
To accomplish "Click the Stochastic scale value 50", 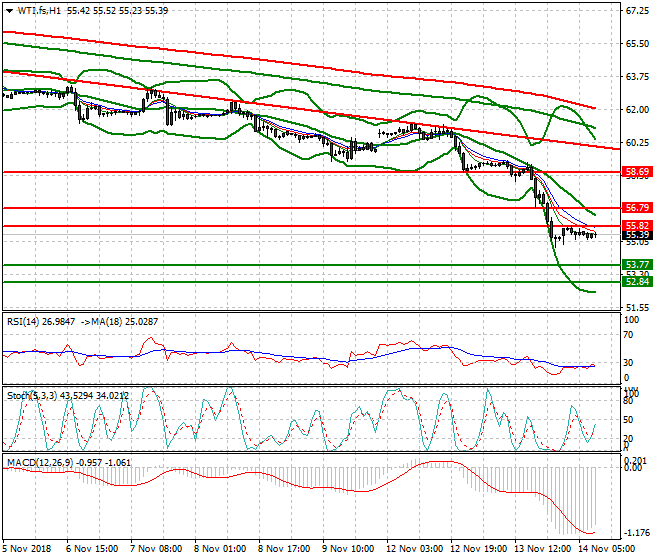I will point(628,420).
